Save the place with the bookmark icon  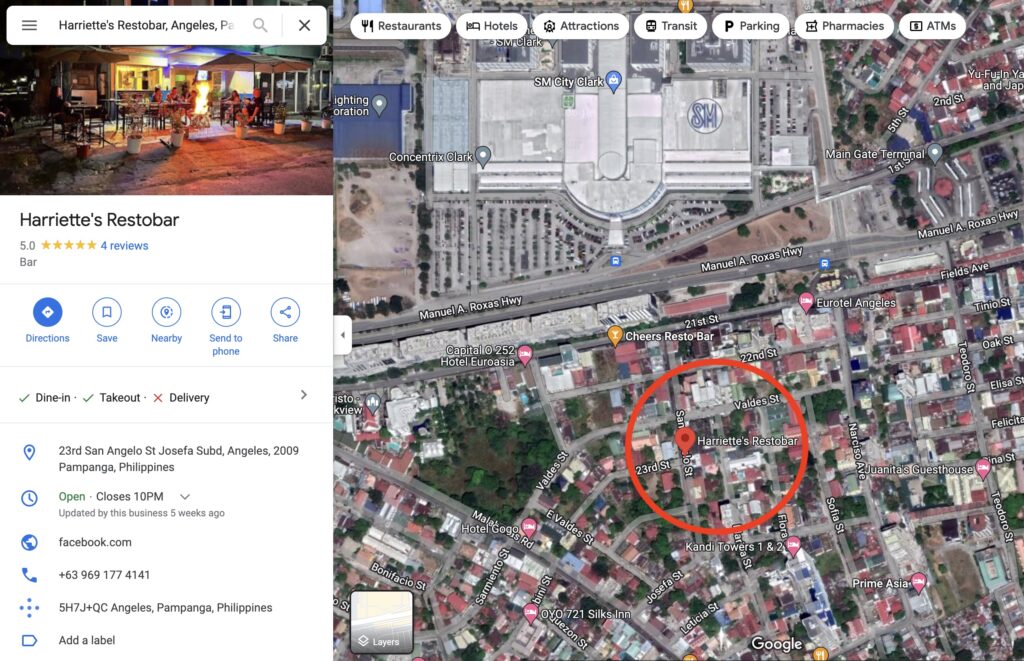107,312
